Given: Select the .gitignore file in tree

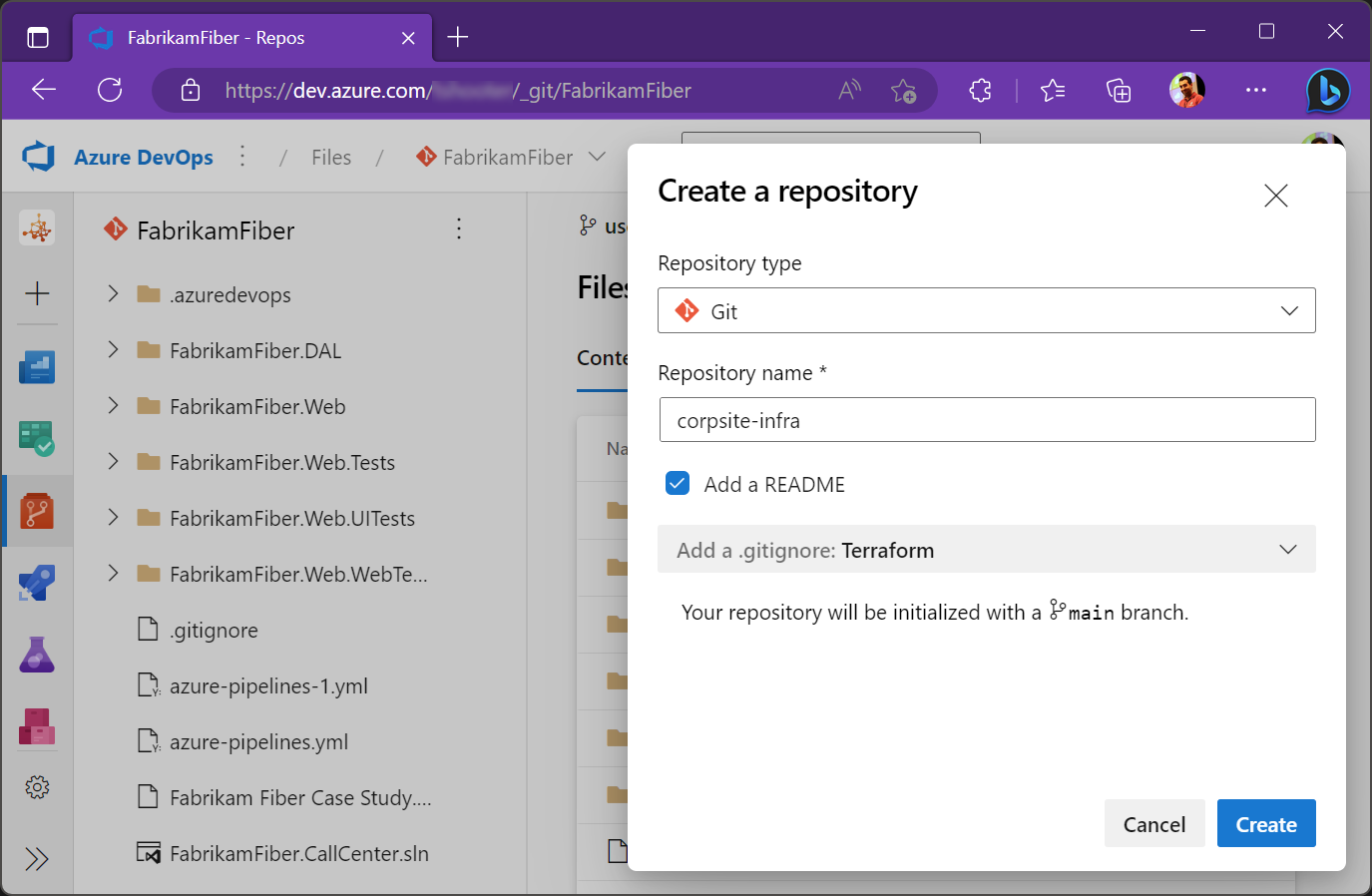Looking at the screenshot, I should point(214,630).
